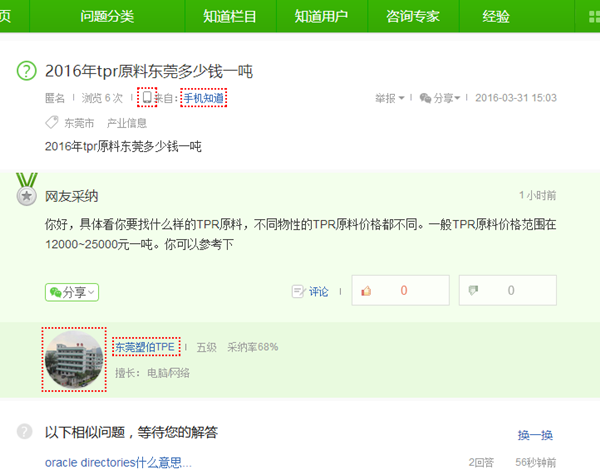The height and width of the screenshot is (469, 600).
Task: Follow the 手机知道 link
Action: 204,98
